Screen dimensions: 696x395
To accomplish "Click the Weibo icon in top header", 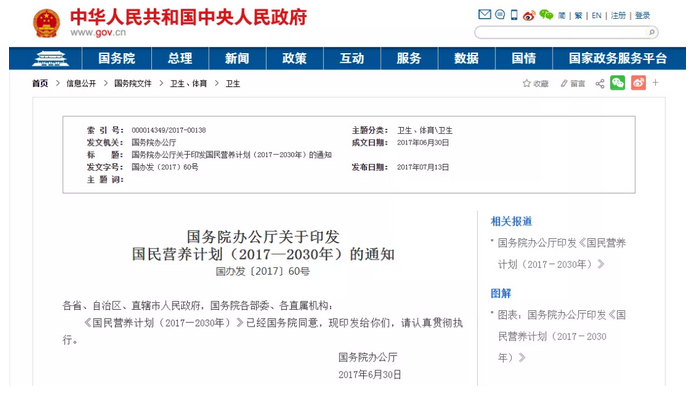I will 529,16.
